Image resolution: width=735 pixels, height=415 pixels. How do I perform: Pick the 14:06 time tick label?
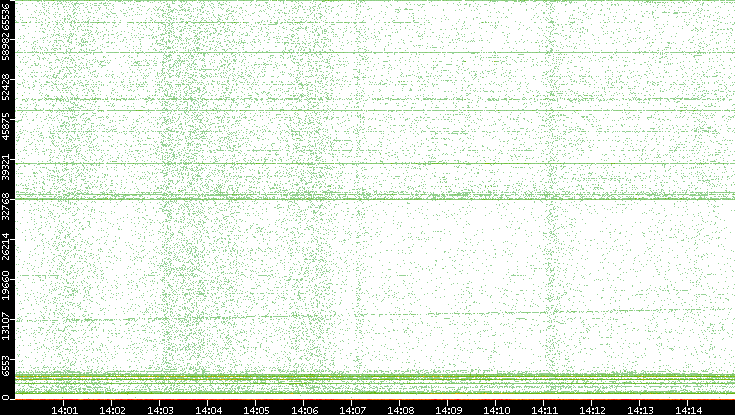304,410
